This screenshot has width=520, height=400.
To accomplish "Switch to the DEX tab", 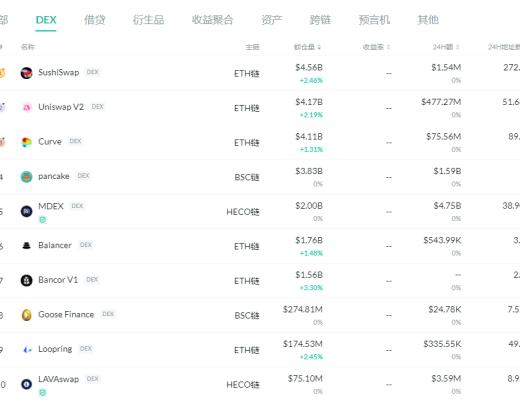I will [x=46, y=20].
